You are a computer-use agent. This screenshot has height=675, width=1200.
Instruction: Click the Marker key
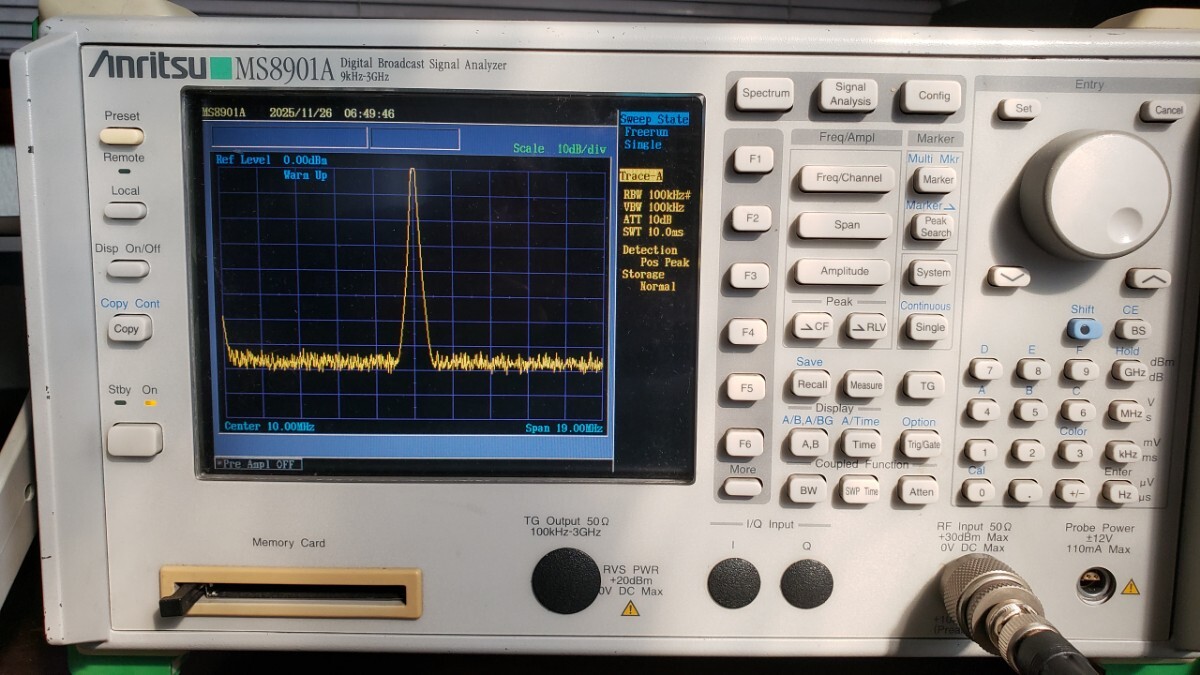[x=936, y=179]
